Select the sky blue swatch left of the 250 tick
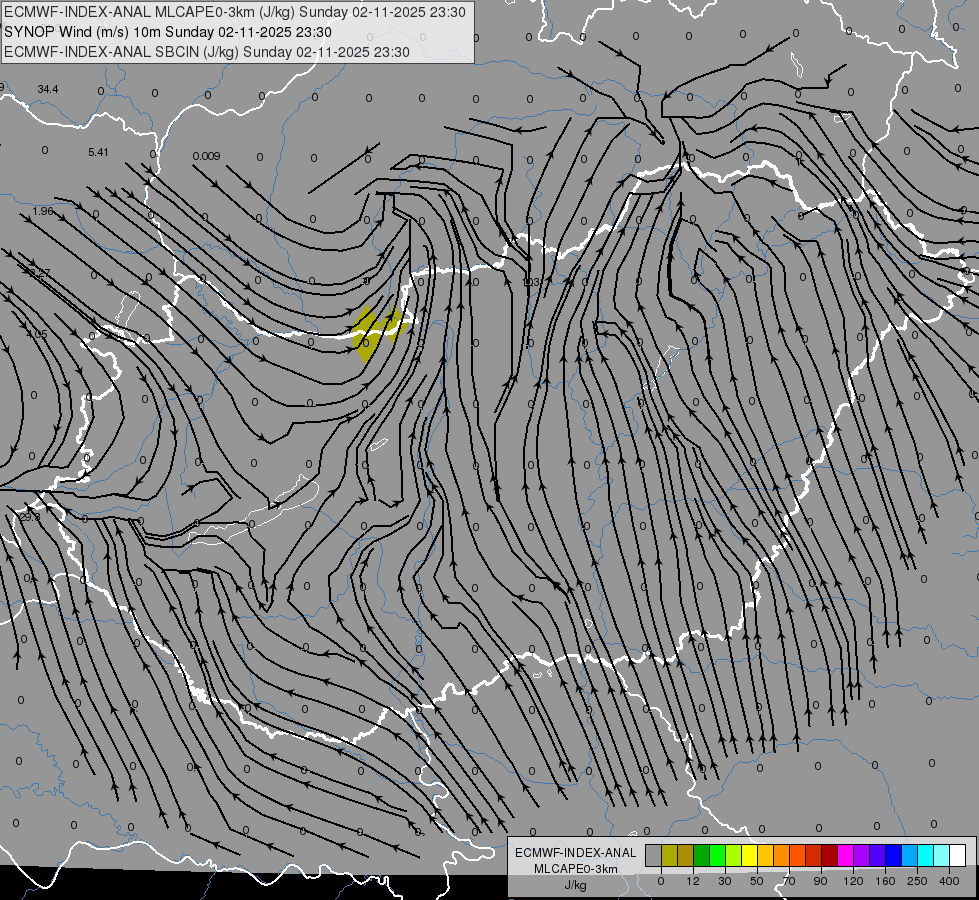Screen dimensions: 979x900 [x=909, y=855]
